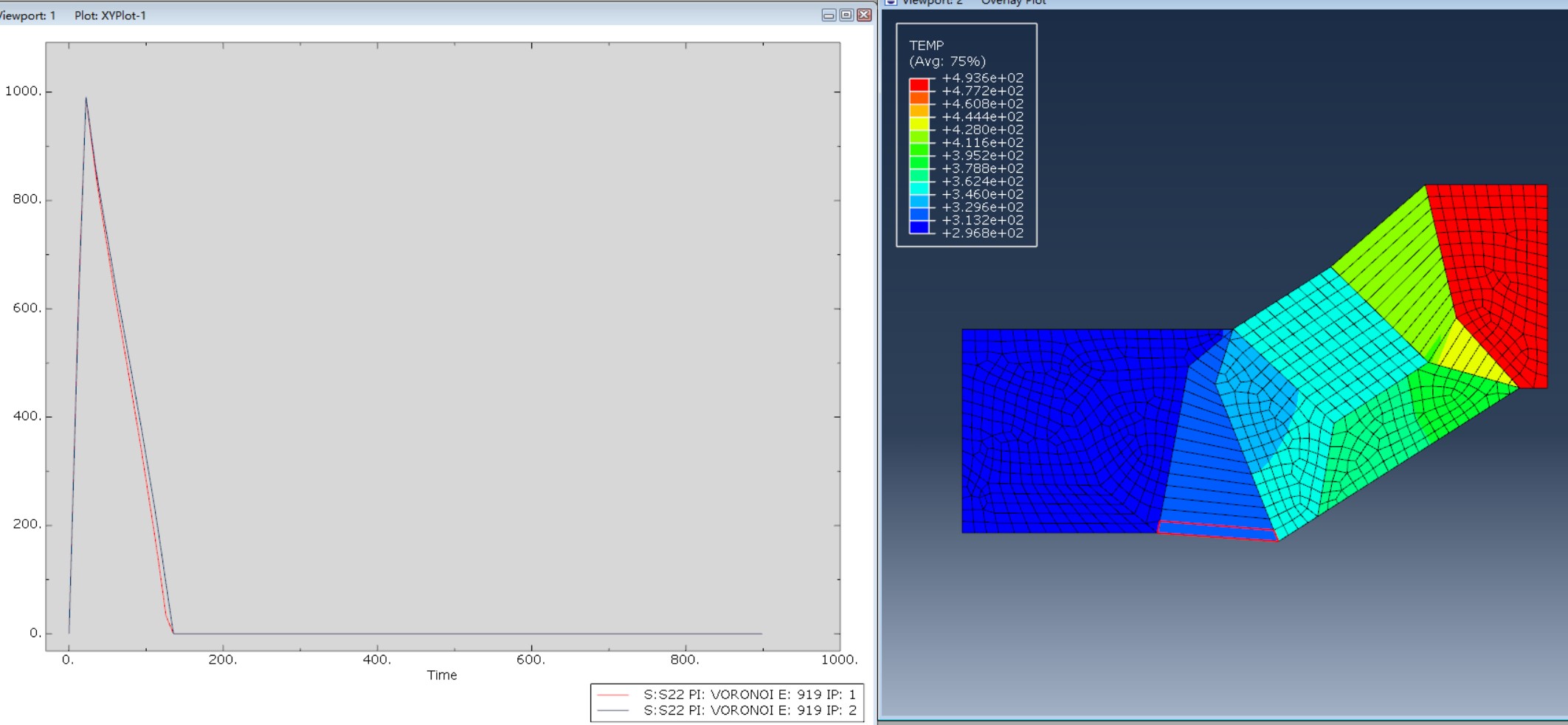Click the Time axis label
Screen dimensions: 1568x725
[x=441, y=676]
